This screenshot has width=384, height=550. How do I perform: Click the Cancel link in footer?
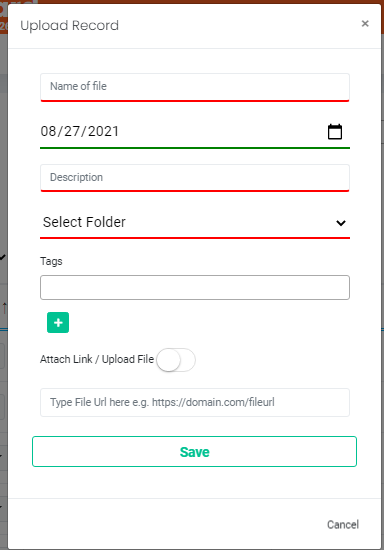point(343,524)
